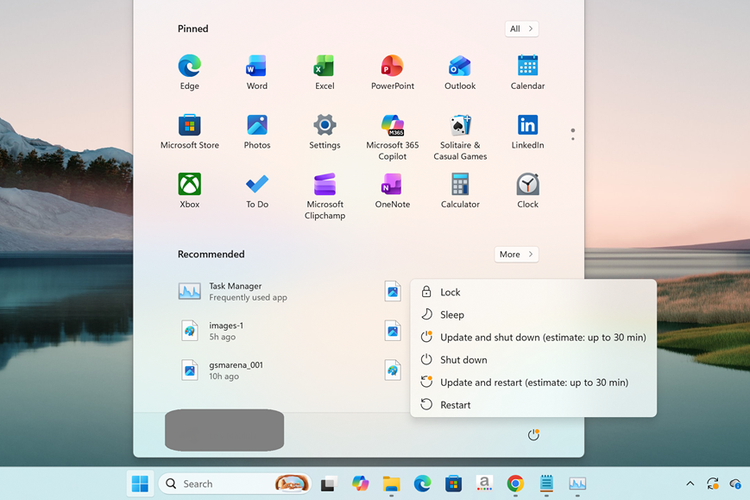Open Amazon app in taskbar
The height and width of the screenshot is (500, 750).
pos(484,484)
